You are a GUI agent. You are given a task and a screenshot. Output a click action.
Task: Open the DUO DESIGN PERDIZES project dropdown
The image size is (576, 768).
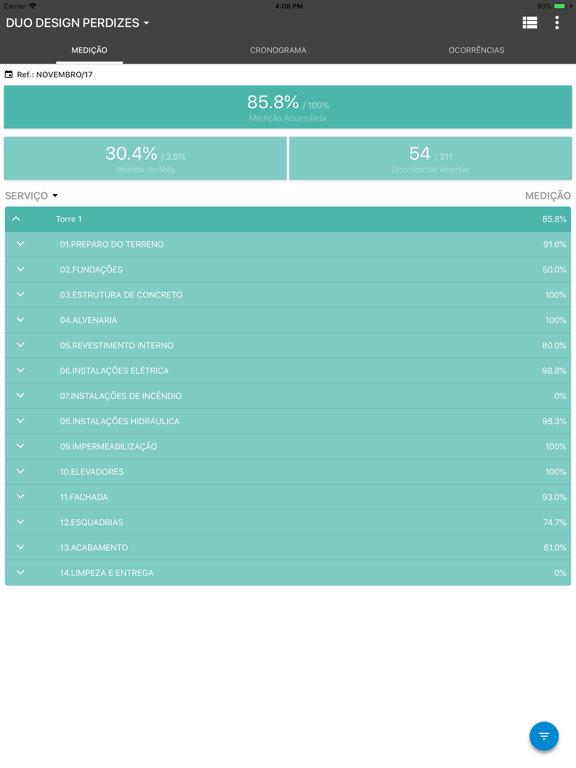point(77,23)
